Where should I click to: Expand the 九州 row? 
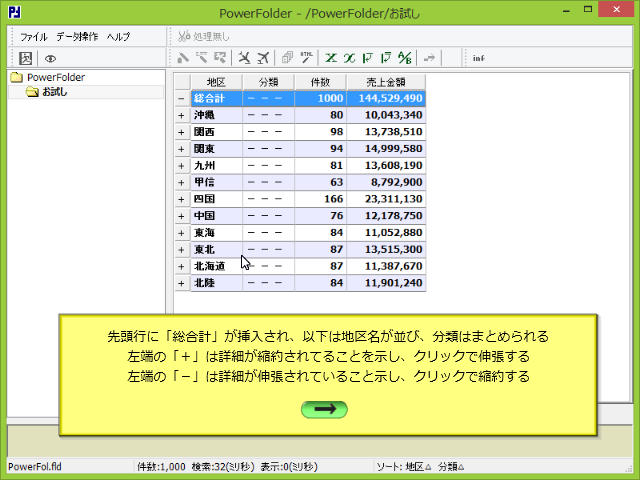182,165
